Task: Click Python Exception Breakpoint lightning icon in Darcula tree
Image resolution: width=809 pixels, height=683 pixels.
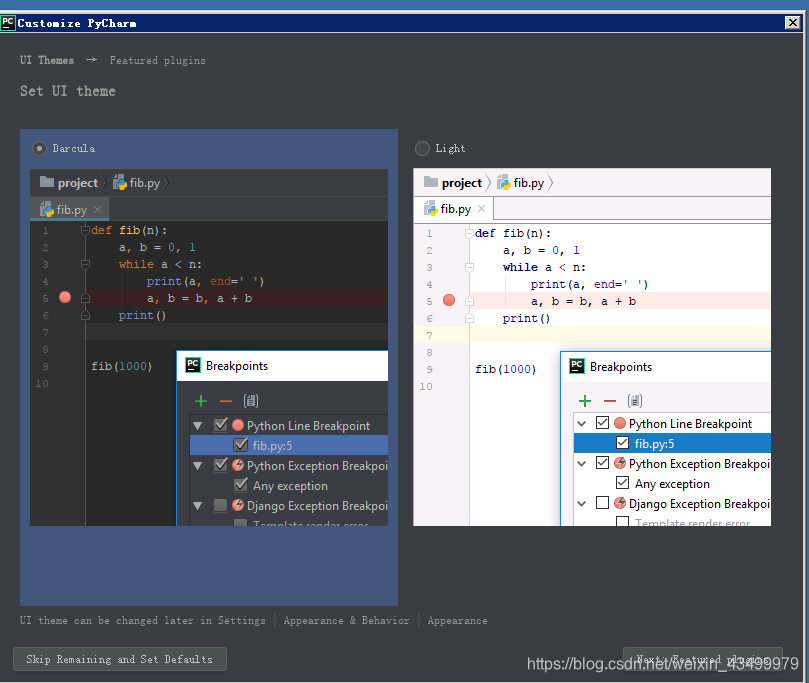Action: [x=238, y=465]
